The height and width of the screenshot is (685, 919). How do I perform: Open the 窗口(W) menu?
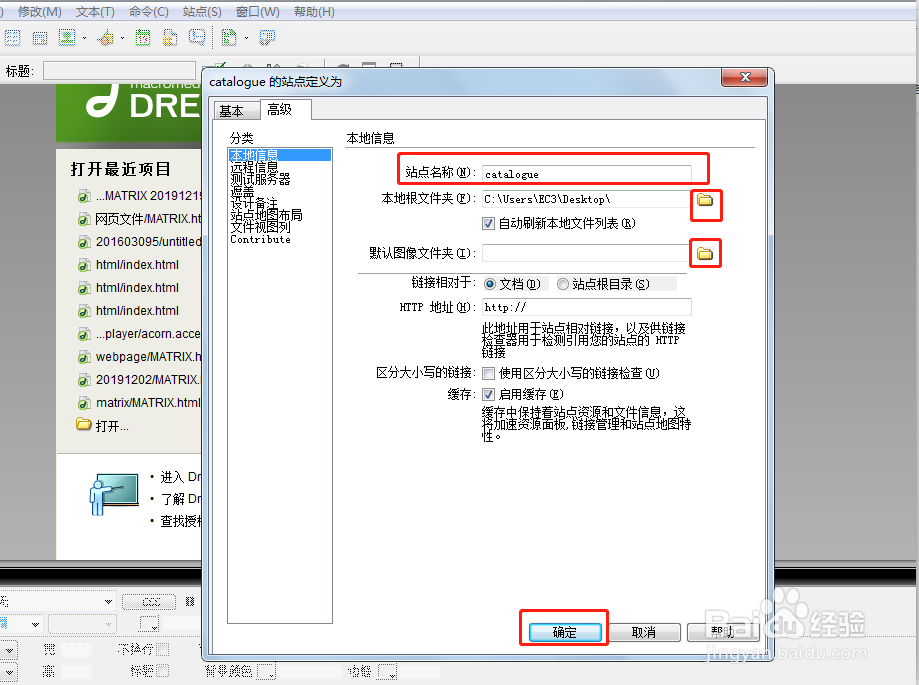tap(257, 12)
